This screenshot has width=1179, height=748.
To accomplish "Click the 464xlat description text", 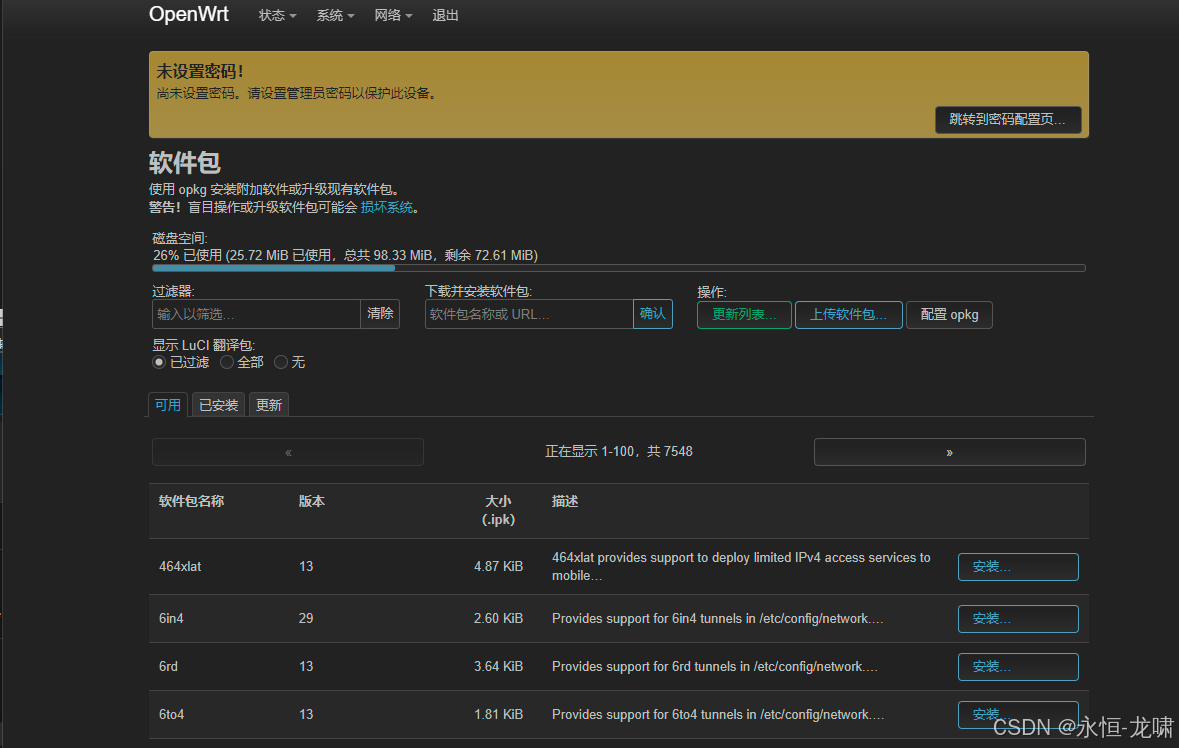I will [x=741, y=567].
